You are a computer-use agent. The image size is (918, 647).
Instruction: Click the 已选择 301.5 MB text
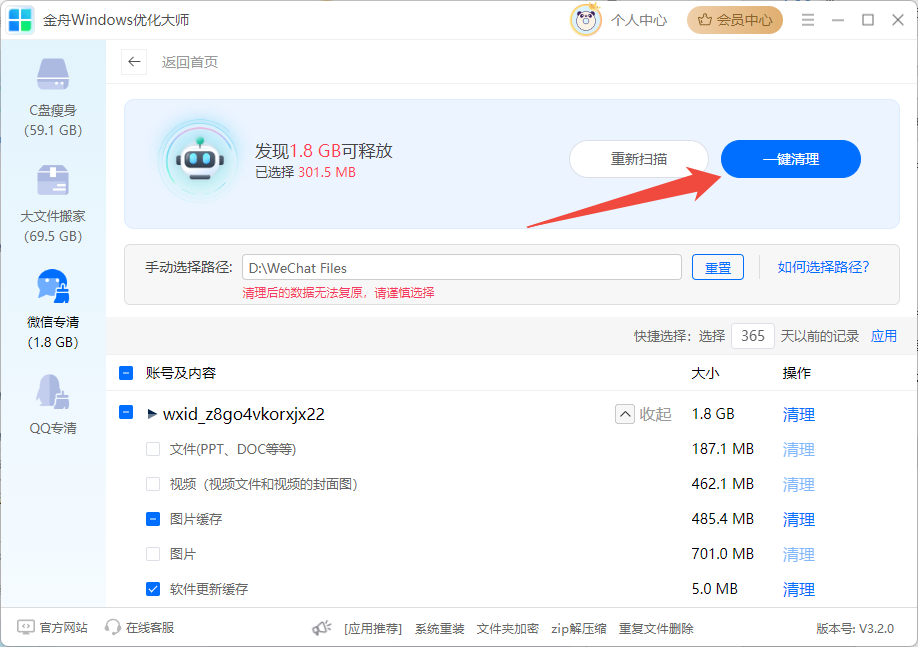pyautogui.click(x=306, y=172)
